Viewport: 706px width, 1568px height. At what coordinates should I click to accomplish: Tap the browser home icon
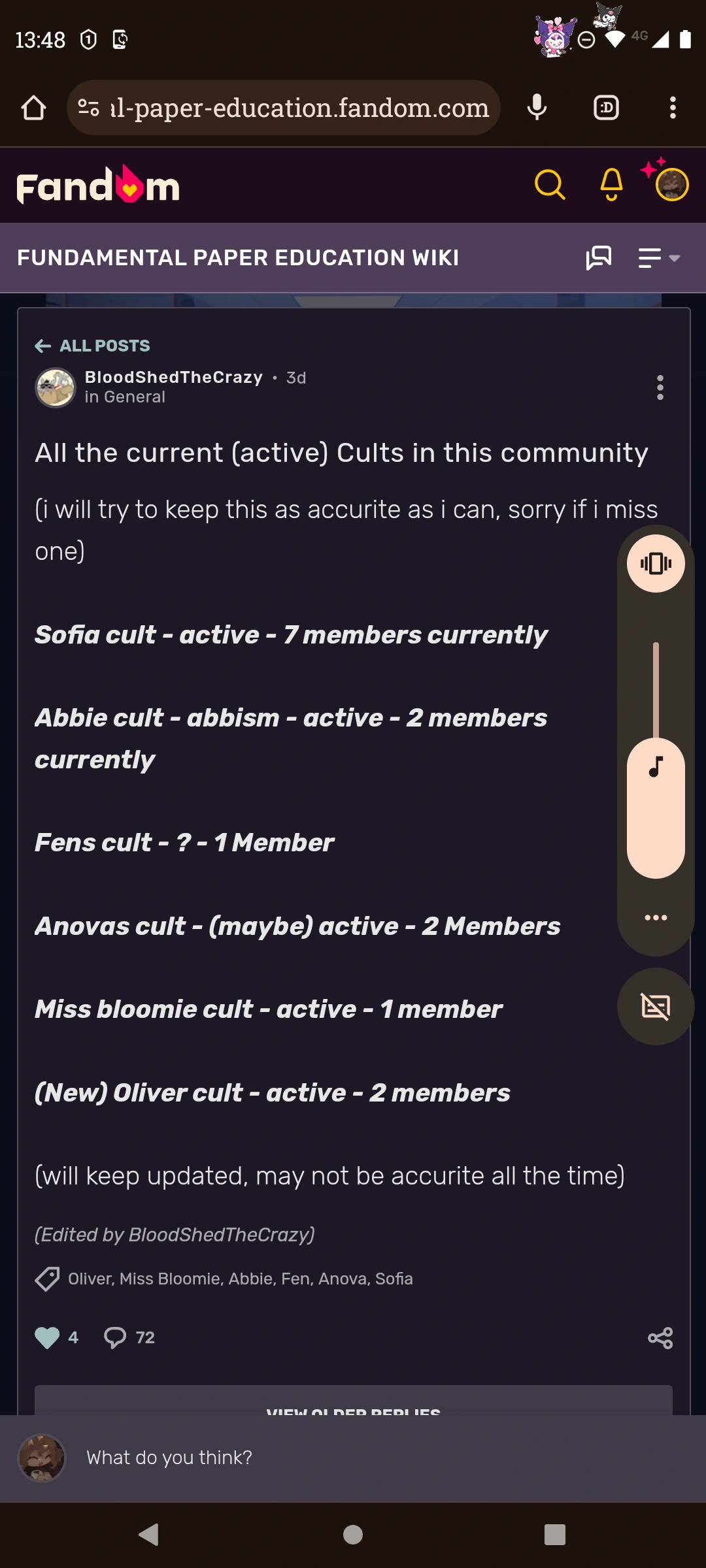33,108
